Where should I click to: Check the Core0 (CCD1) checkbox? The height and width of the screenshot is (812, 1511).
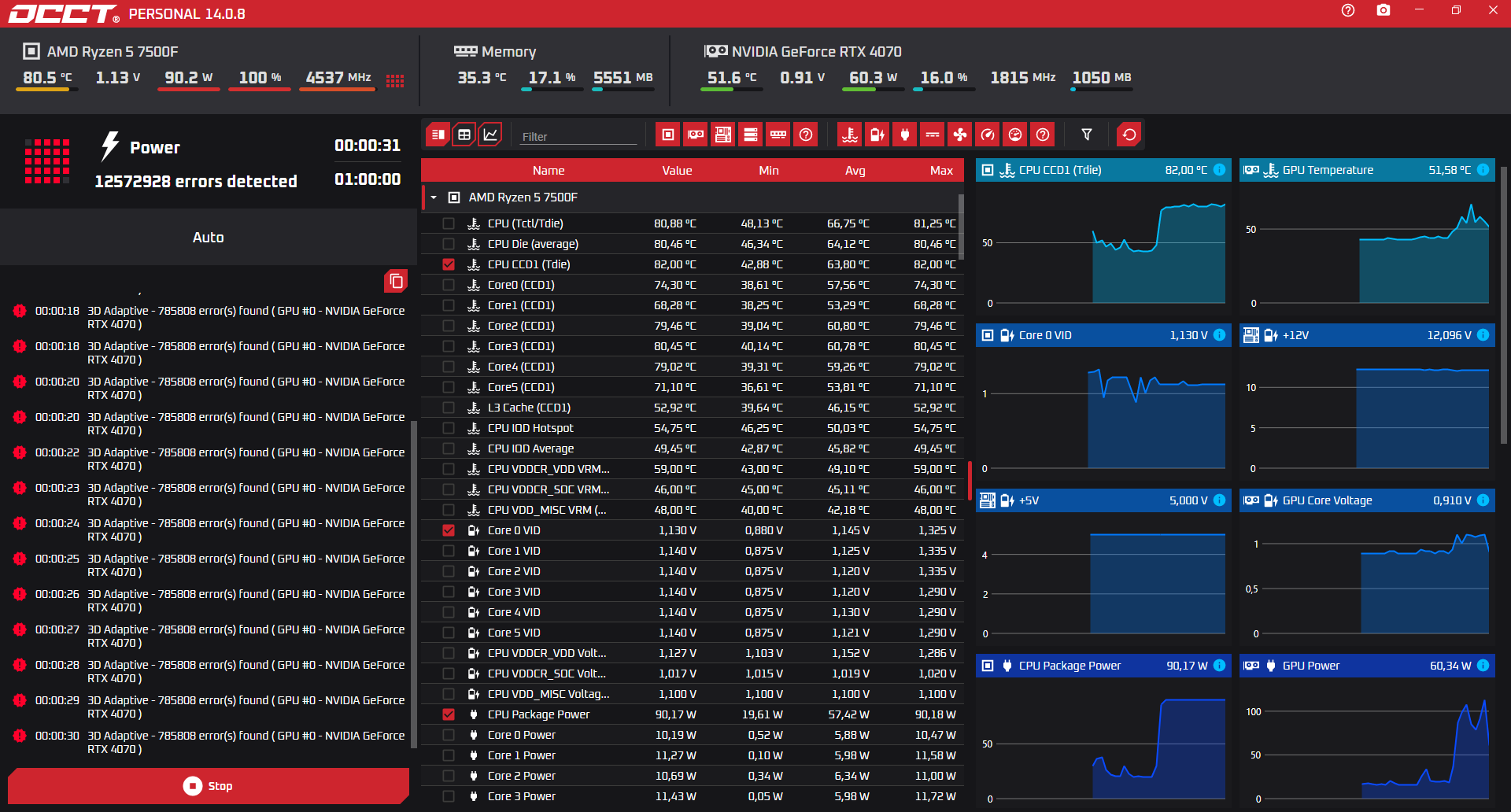pos(449,285)
